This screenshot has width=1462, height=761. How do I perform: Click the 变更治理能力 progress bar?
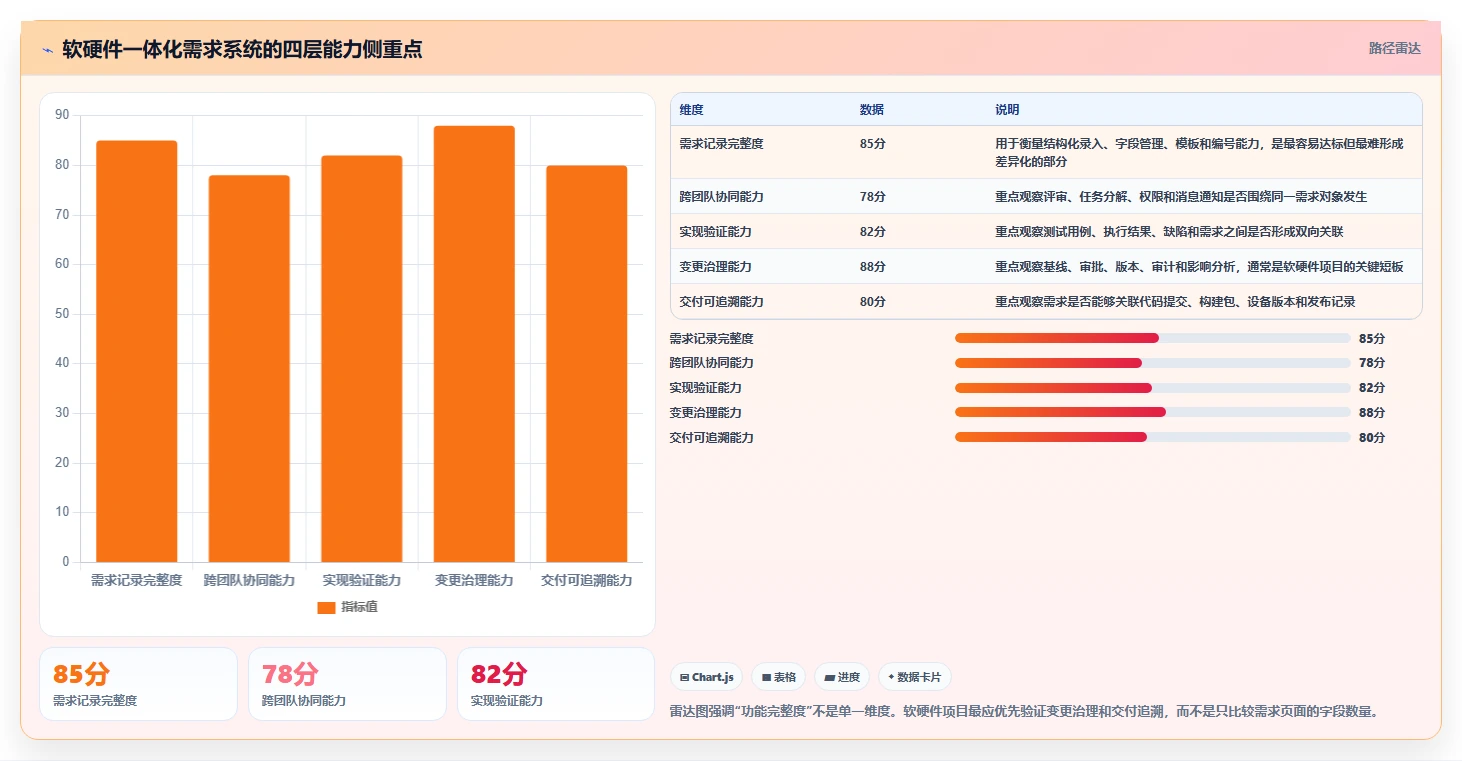coord(1152,412)
